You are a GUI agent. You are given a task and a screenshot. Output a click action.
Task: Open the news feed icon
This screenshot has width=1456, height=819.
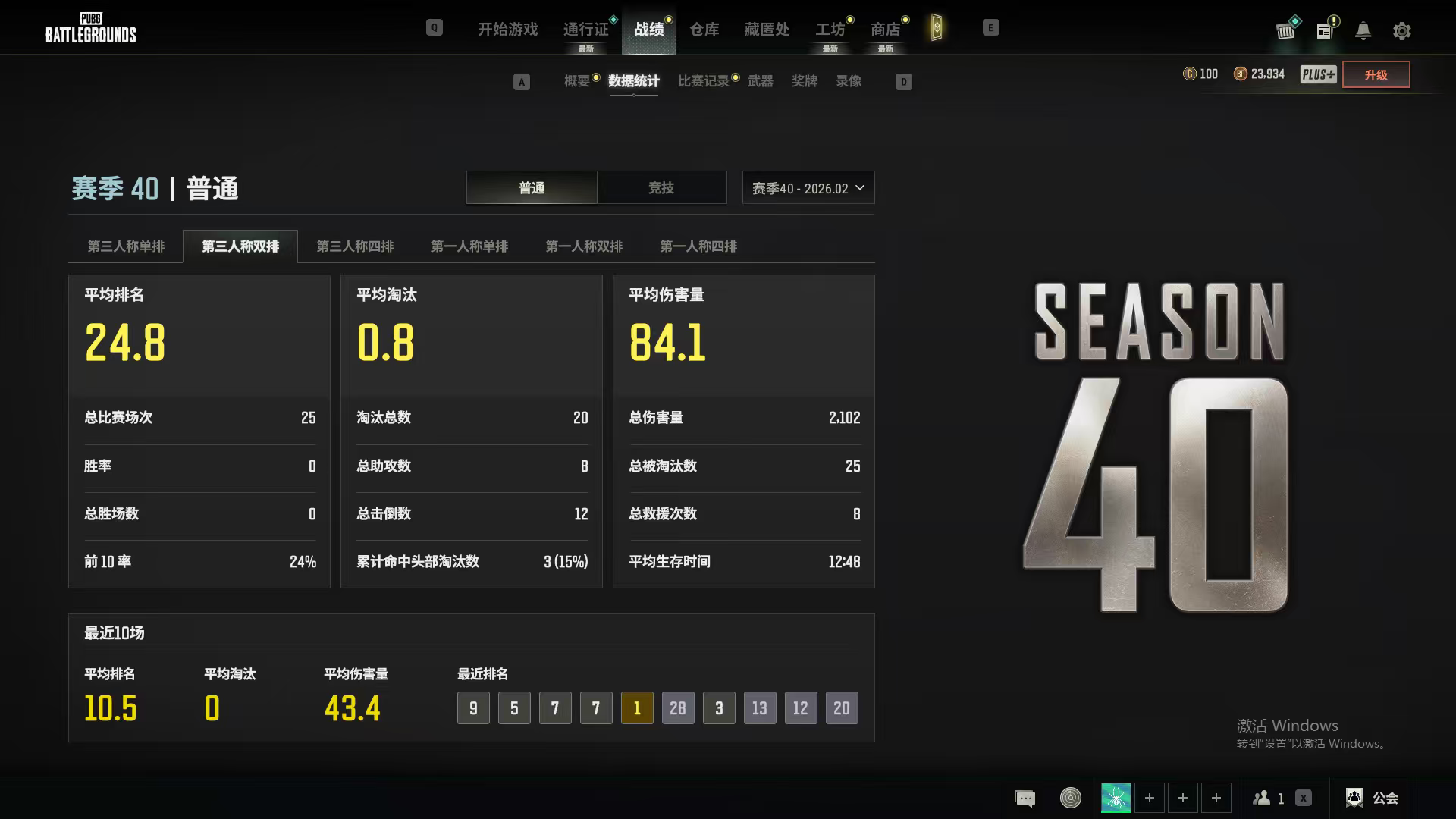(1325, 30)
